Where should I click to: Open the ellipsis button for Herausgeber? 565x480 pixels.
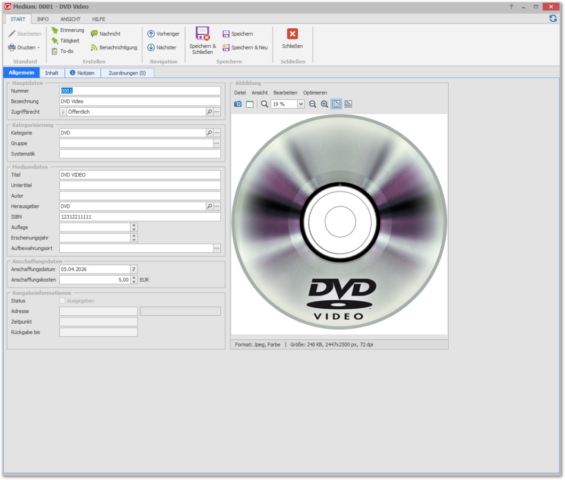217,206
